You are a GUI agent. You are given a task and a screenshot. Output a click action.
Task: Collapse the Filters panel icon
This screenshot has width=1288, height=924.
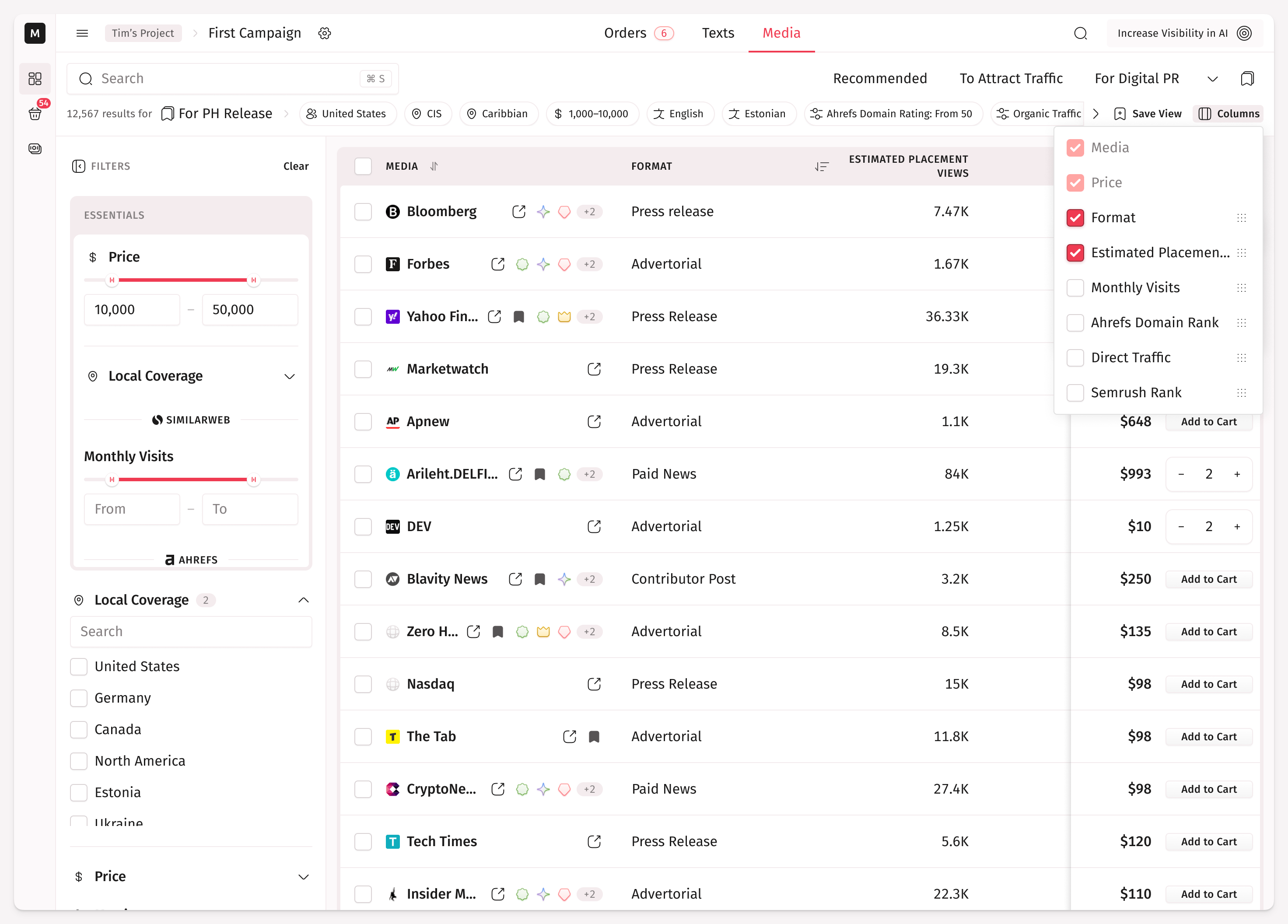click(x=78, y=166)
